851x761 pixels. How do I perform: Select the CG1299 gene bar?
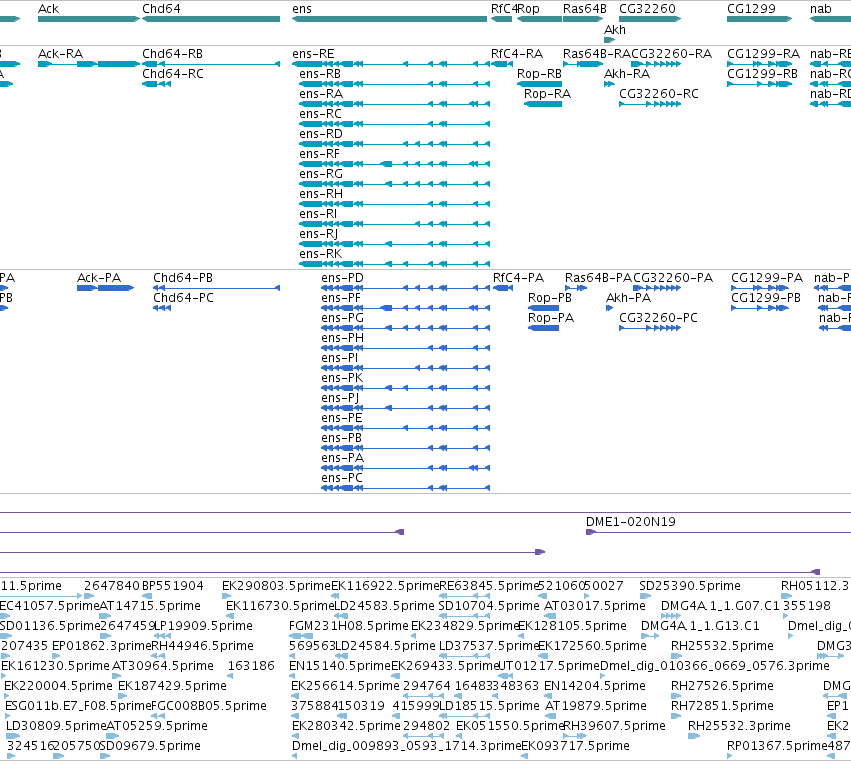pyautogui.click(x=759, y=19)
